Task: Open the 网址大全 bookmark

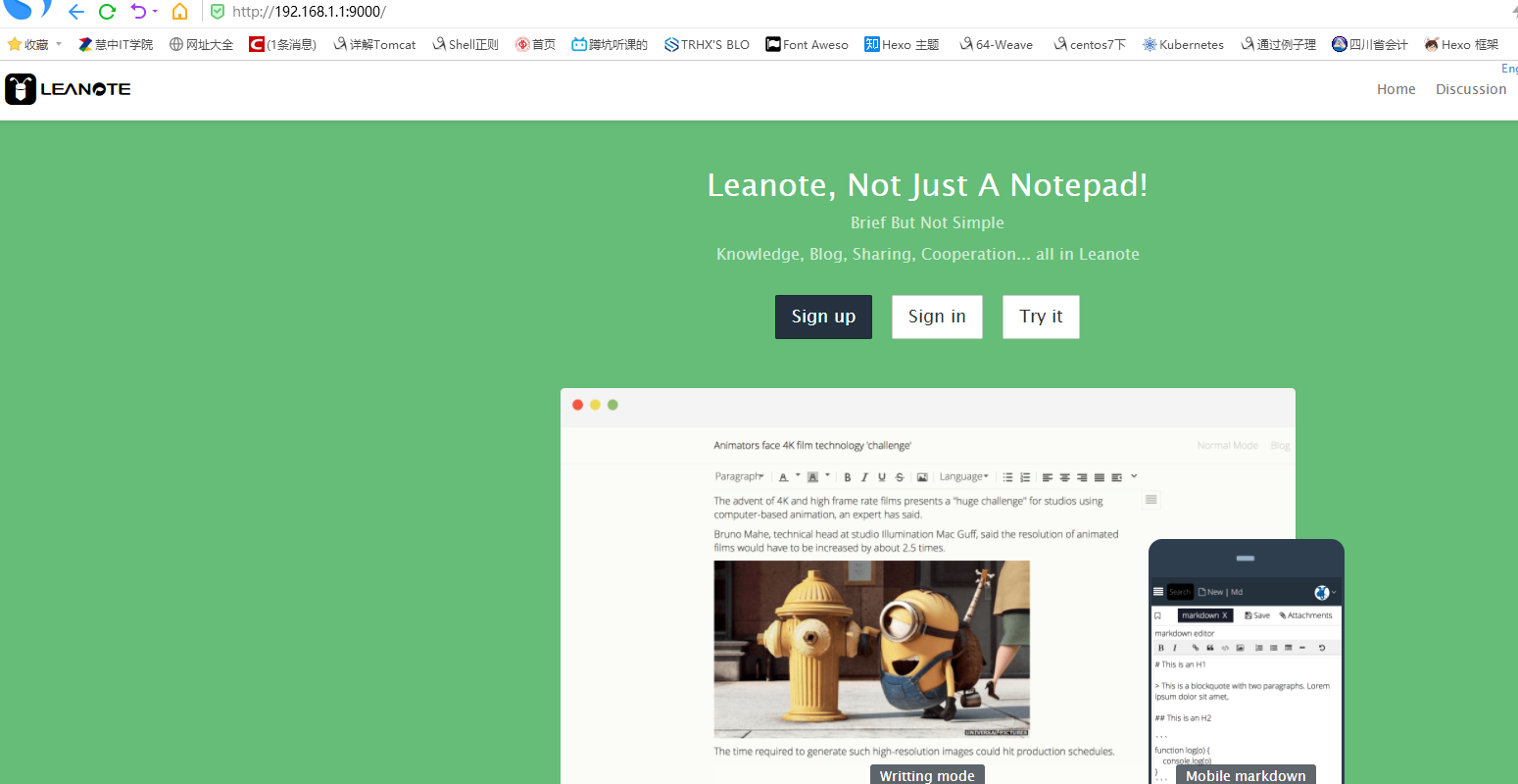Action: [x=202, y=44]
